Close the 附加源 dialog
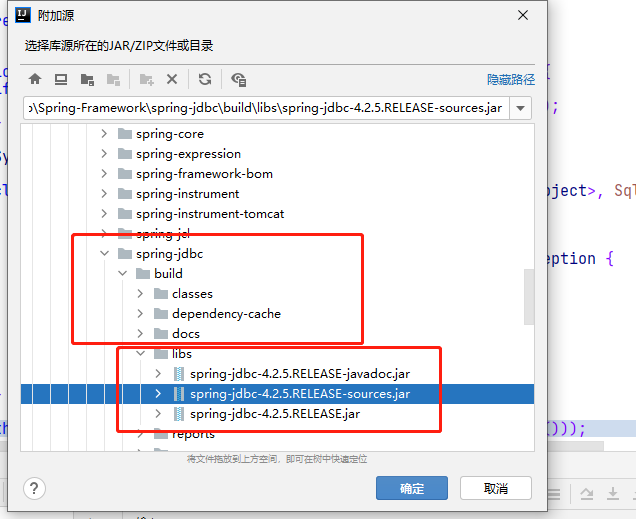Screen dimensions: 636x519 523,15
